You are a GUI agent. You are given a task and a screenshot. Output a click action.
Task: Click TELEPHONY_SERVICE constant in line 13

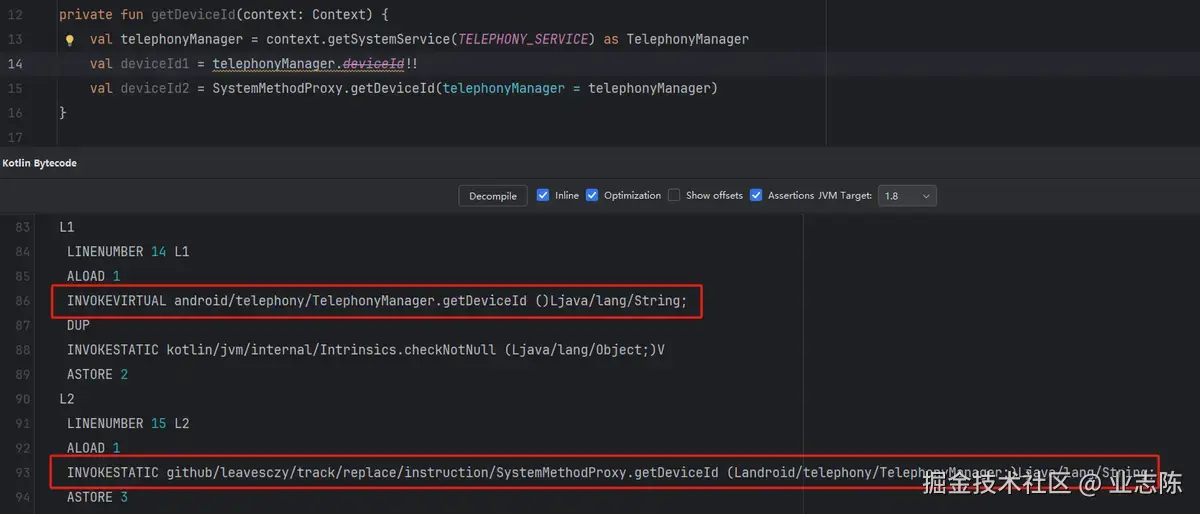pyautogui.click(x=525, y=39)
